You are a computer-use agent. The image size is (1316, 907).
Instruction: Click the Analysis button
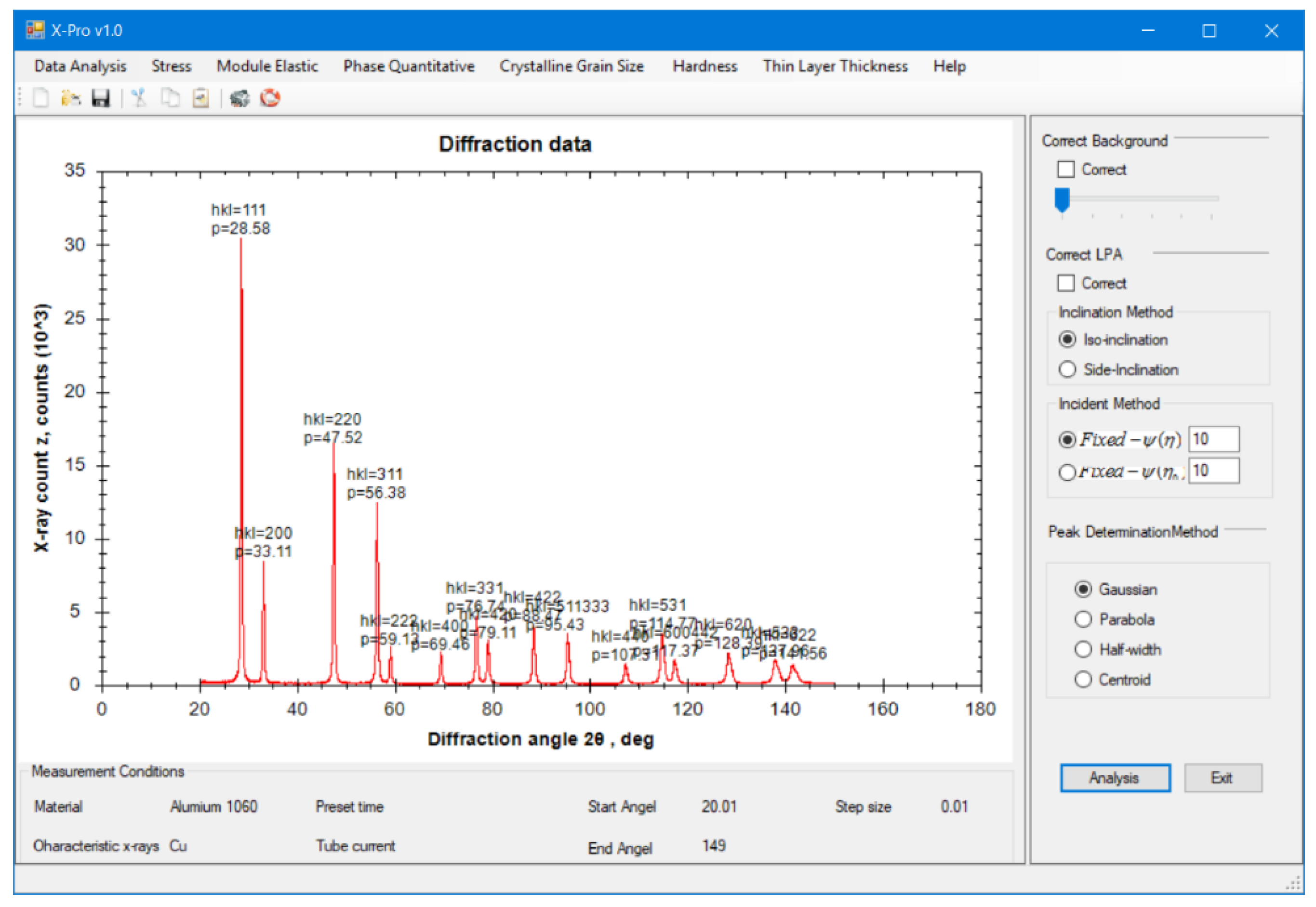[x=1115, y=778]
